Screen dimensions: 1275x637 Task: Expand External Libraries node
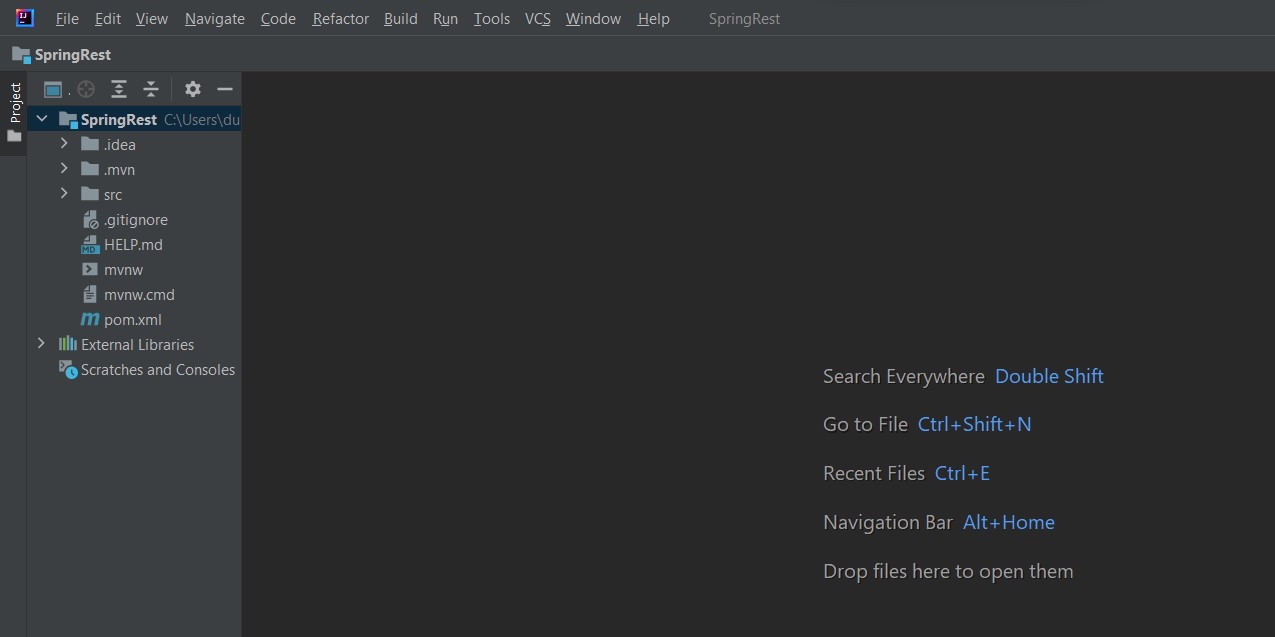(x=41, y=344)
